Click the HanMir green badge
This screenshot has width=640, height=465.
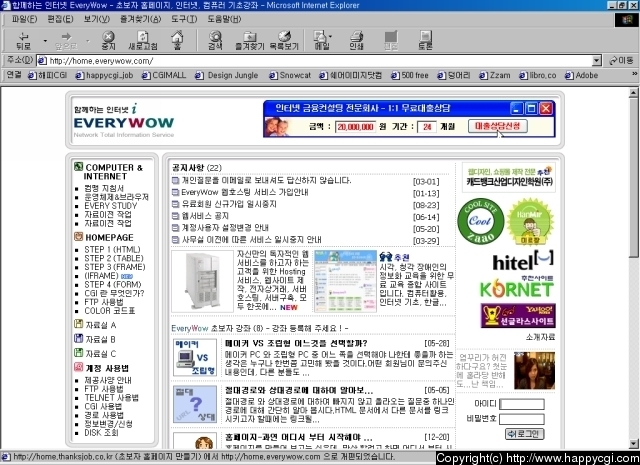(530, 222)
